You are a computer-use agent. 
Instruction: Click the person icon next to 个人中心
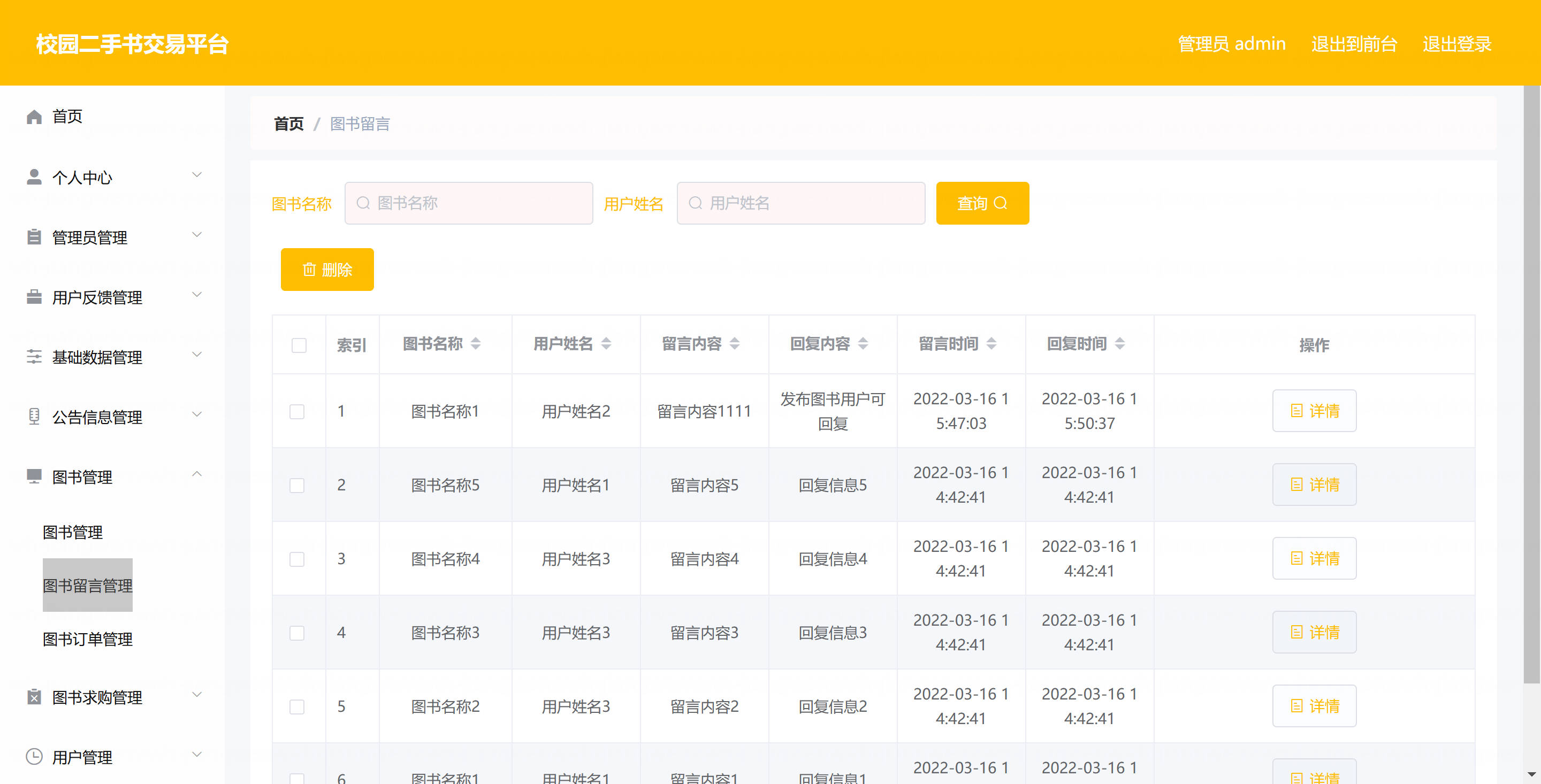34,177
